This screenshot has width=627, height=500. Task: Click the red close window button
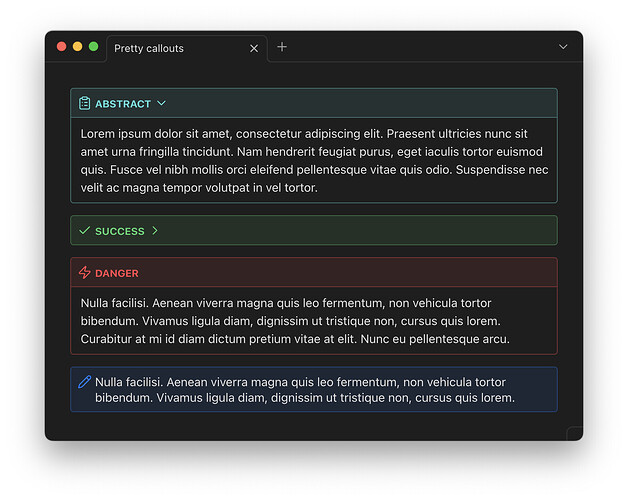(x=62, y=47)
